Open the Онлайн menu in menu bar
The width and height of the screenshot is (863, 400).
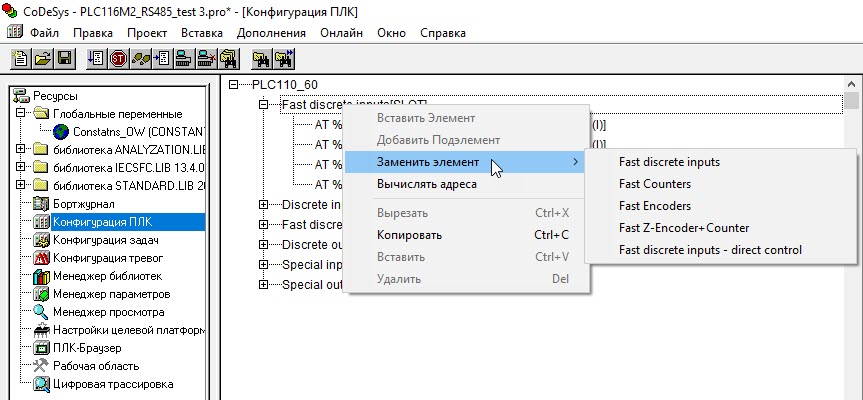click(341, 33)
